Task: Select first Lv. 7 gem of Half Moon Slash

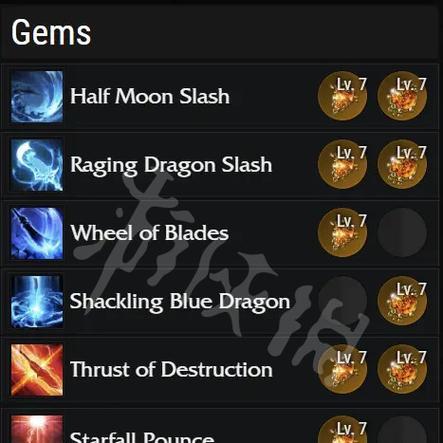Action: point(343,97)
